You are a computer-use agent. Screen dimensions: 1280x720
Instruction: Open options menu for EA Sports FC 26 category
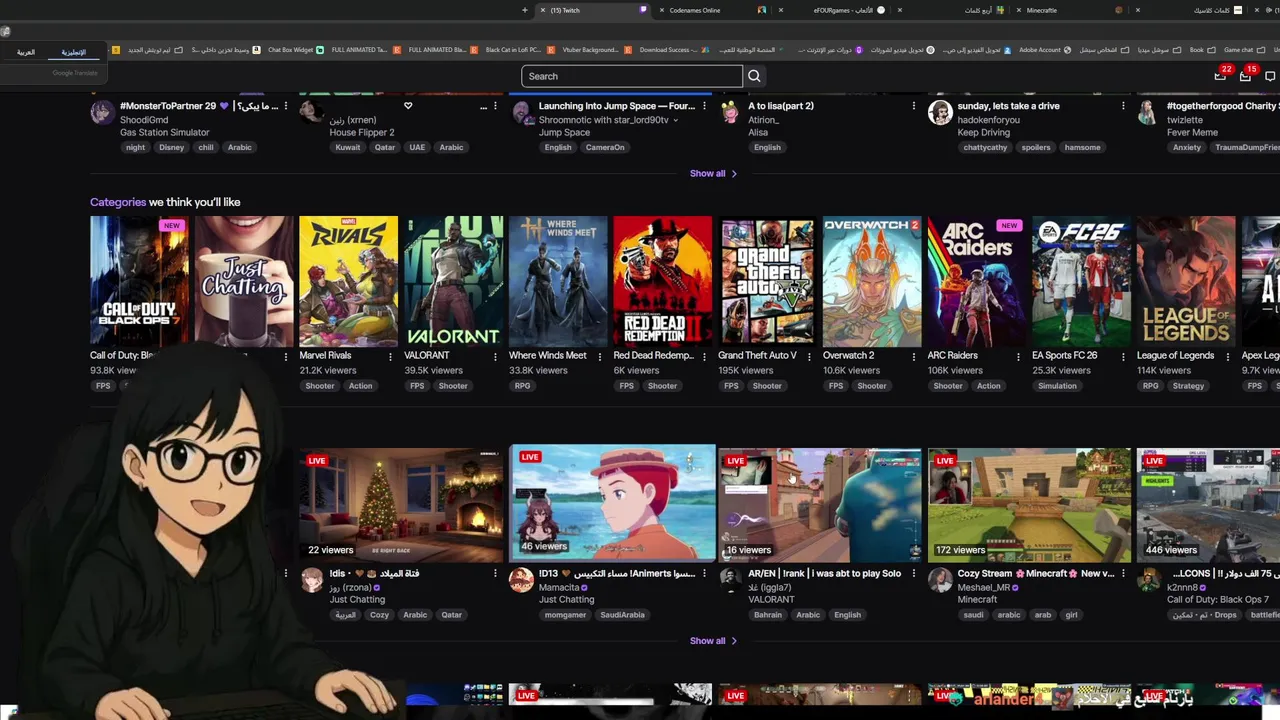click(1123, 356)
